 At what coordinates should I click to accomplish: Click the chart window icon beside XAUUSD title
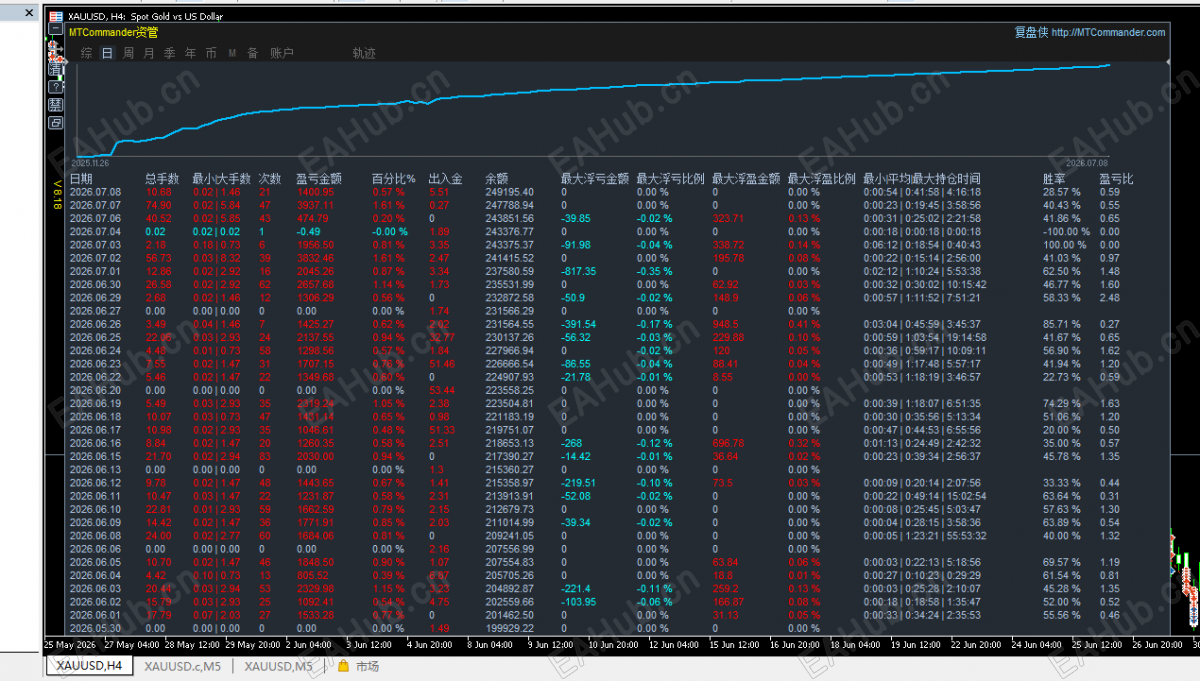(56, 16)
